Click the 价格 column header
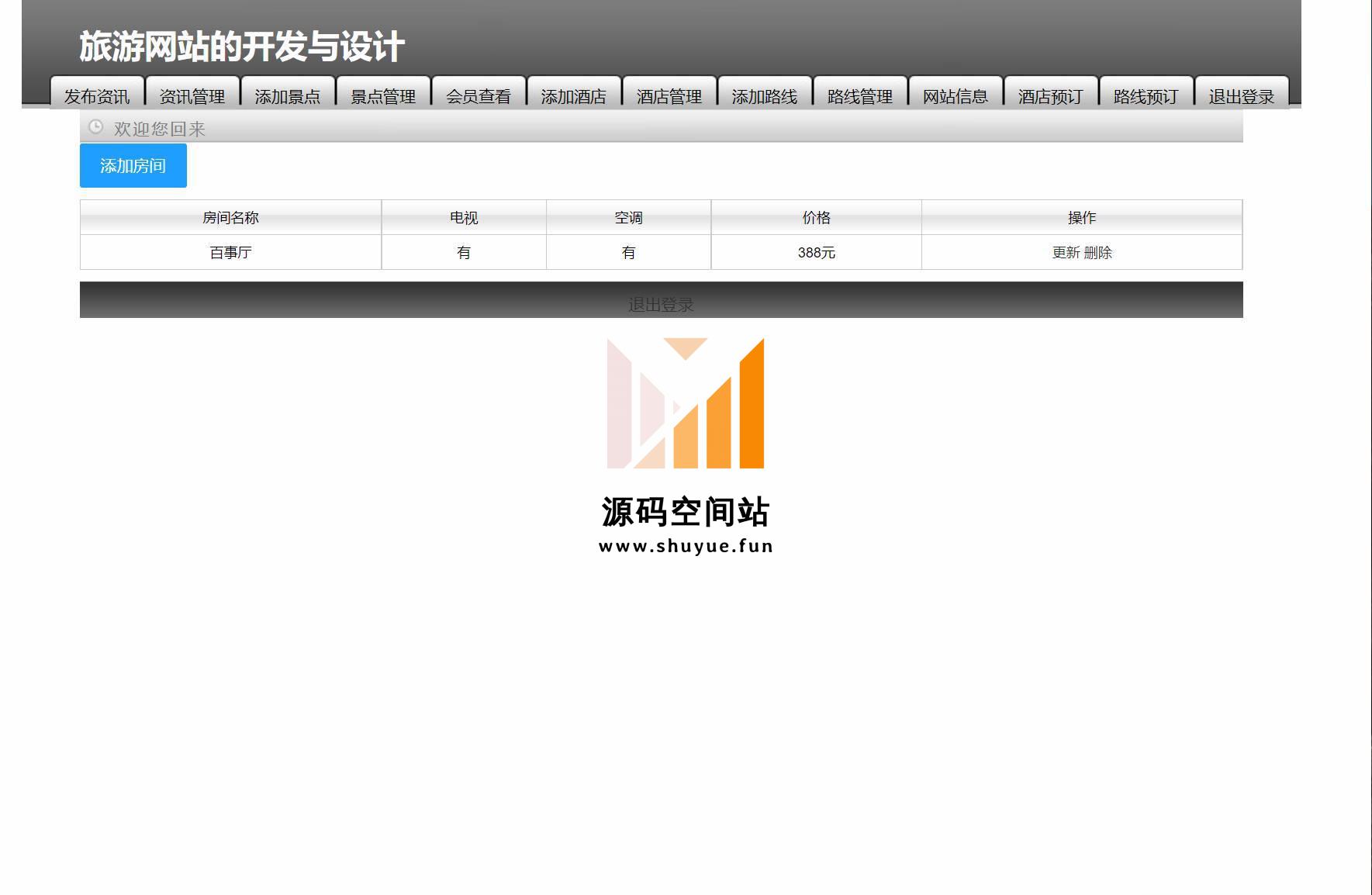Image resolution: width=1372 pixels, height=895 pixels. pos(817,218)
